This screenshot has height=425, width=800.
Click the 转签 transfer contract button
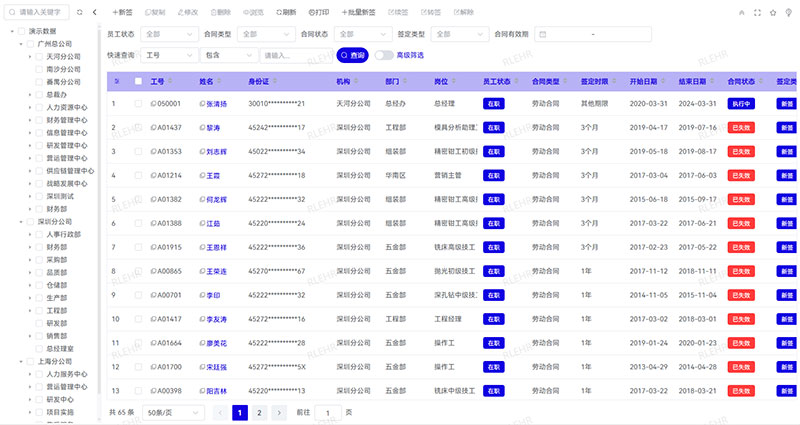431,12
